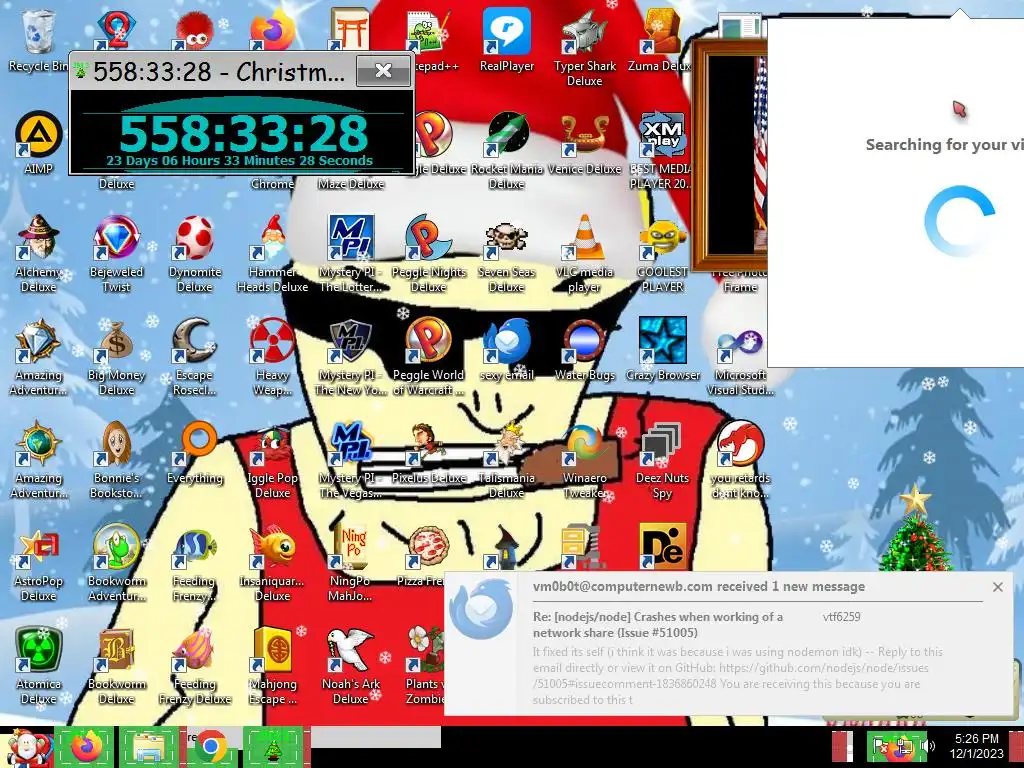
Task: Open the RealPlayer desktop shortcut
Action: click(x=507, y=40)
